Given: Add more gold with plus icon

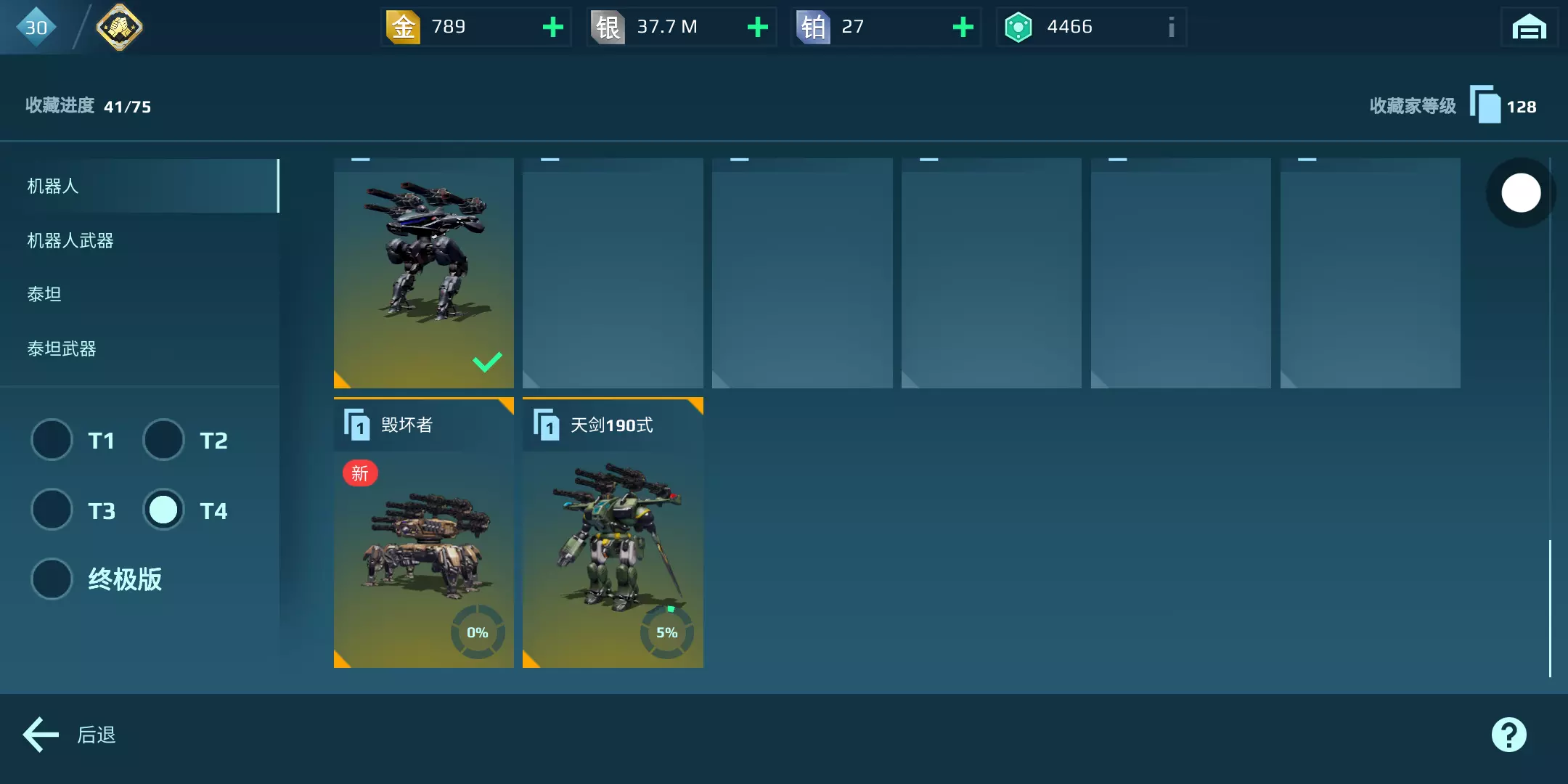Looking at the screenshot, I should (x=553, y=27).
